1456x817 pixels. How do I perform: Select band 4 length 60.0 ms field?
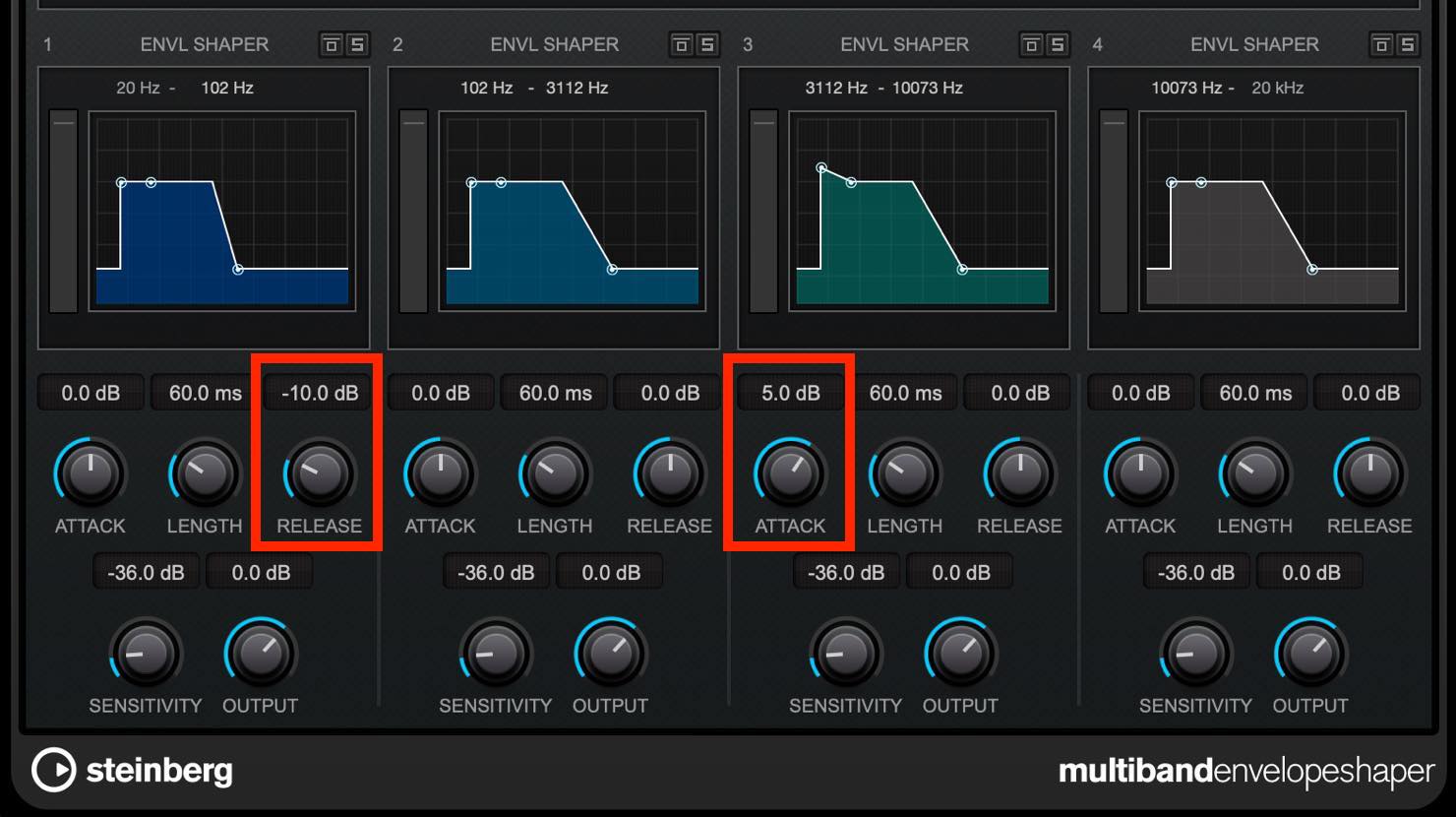[x=1256, y=393]
